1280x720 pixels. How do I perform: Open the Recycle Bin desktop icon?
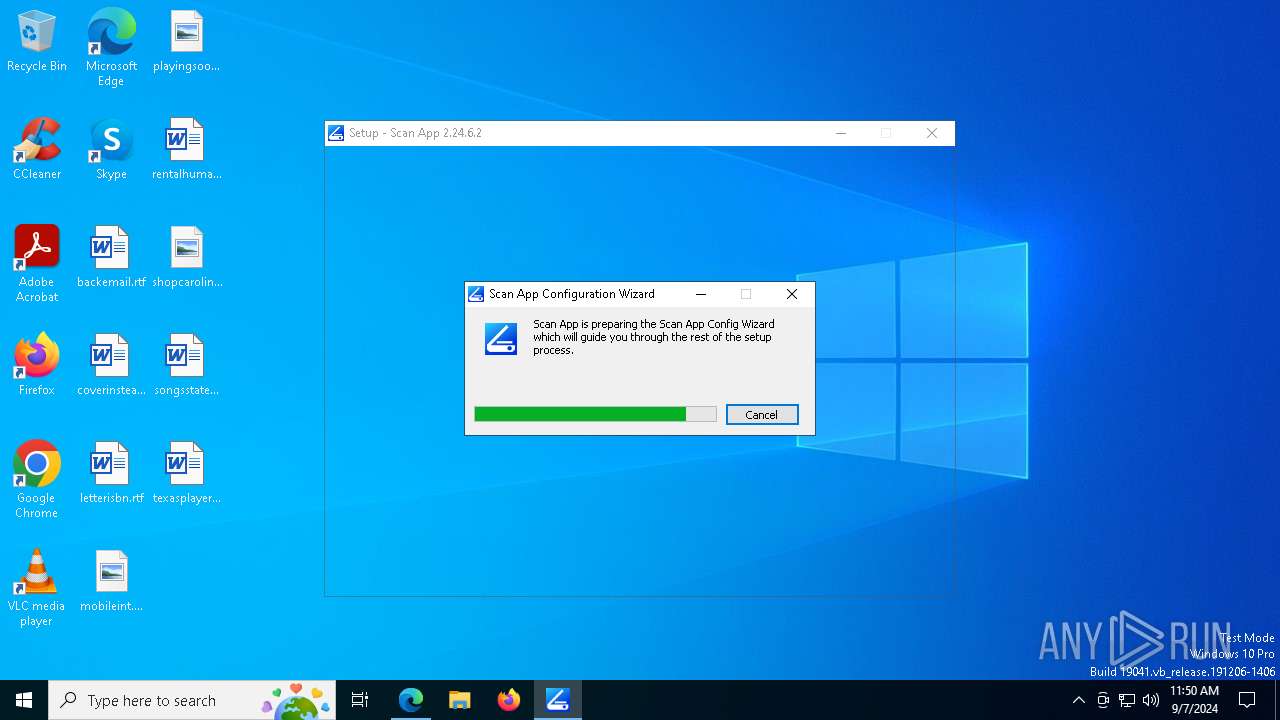[x=37, y=42]
